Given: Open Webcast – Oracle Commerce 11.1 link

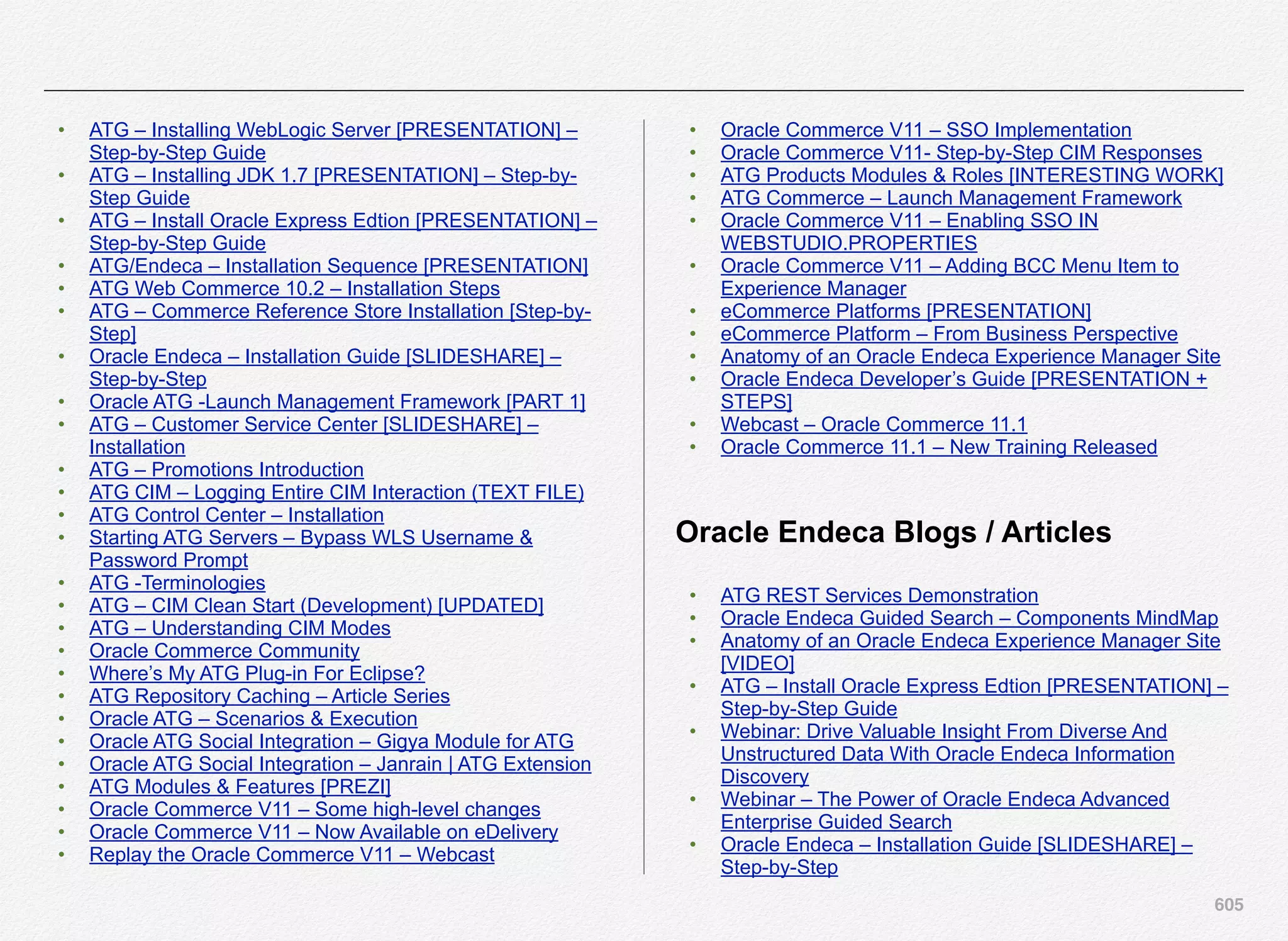Looking at the screenshot, I should 874,425.
